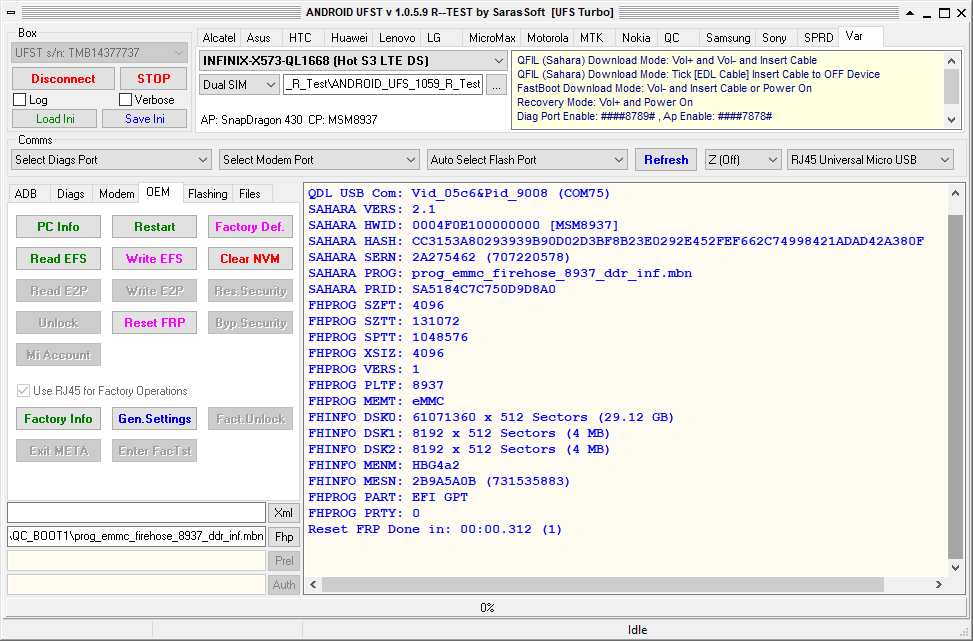Click the PC Info button

58,226
